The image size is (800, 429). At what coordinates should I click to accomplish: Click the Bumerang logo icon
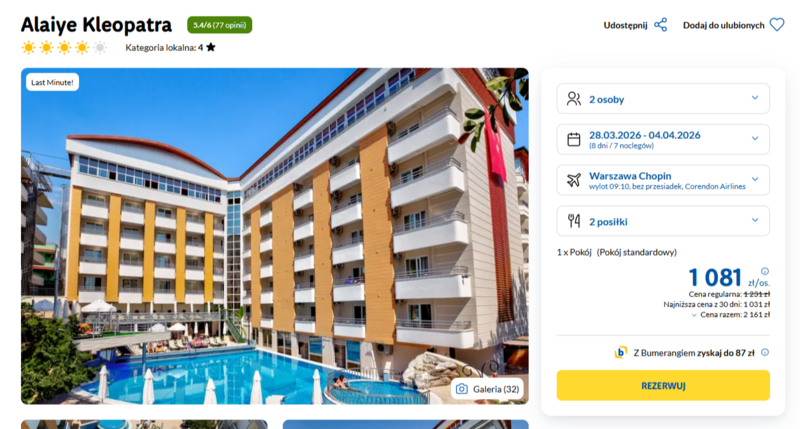click(x=620, y=352)
